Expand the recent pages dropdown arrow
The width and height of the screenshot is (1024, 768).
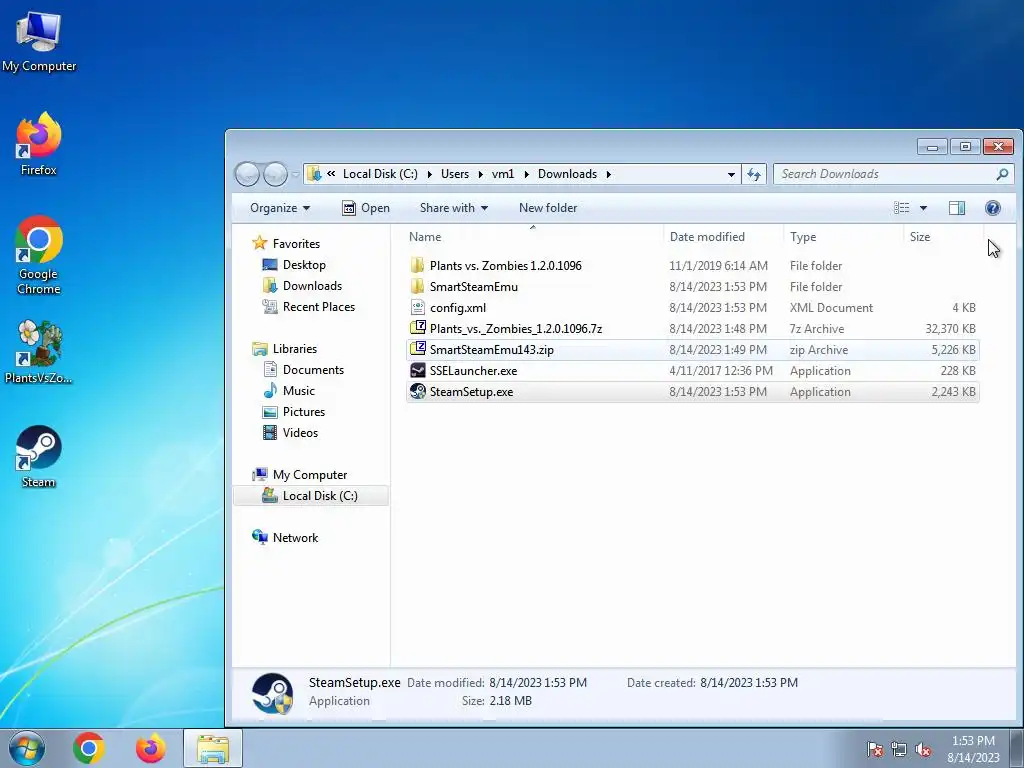(x=295, y=174)
